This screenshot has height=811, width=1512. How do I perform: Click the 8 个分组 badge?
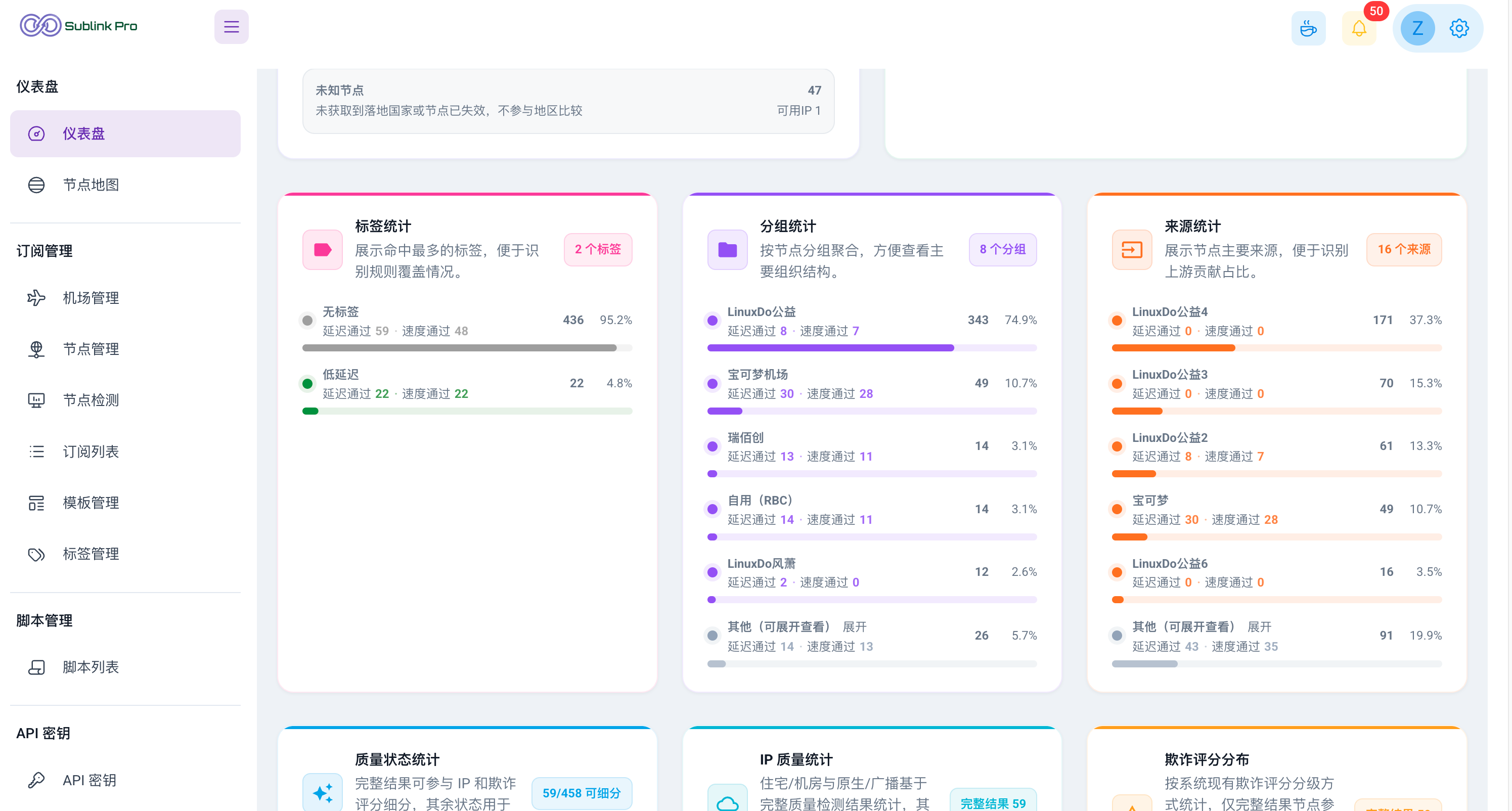pyautogui.click(x=1002, y=249)
